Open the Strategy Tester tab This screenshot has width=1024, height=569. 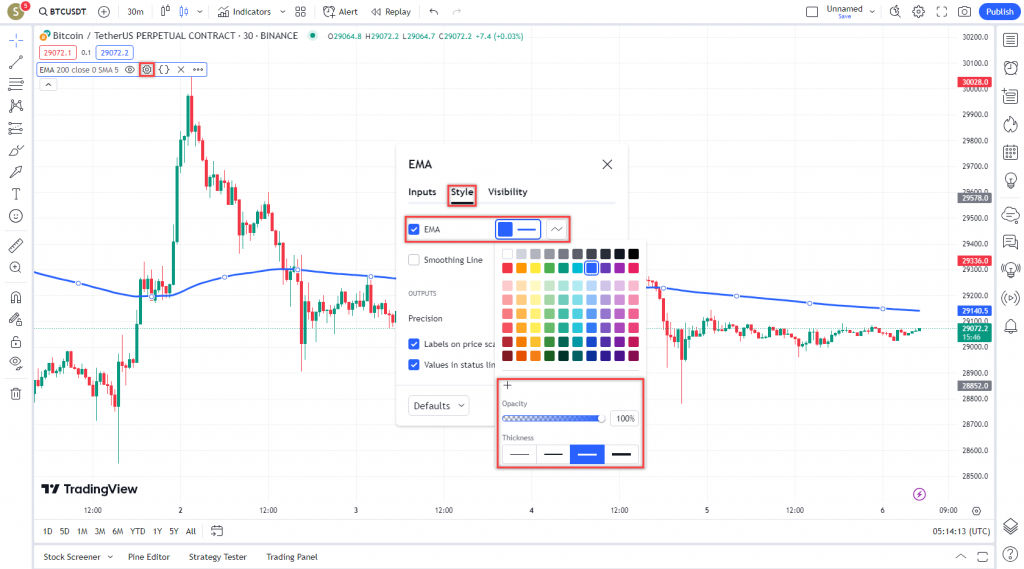point(217,557)
